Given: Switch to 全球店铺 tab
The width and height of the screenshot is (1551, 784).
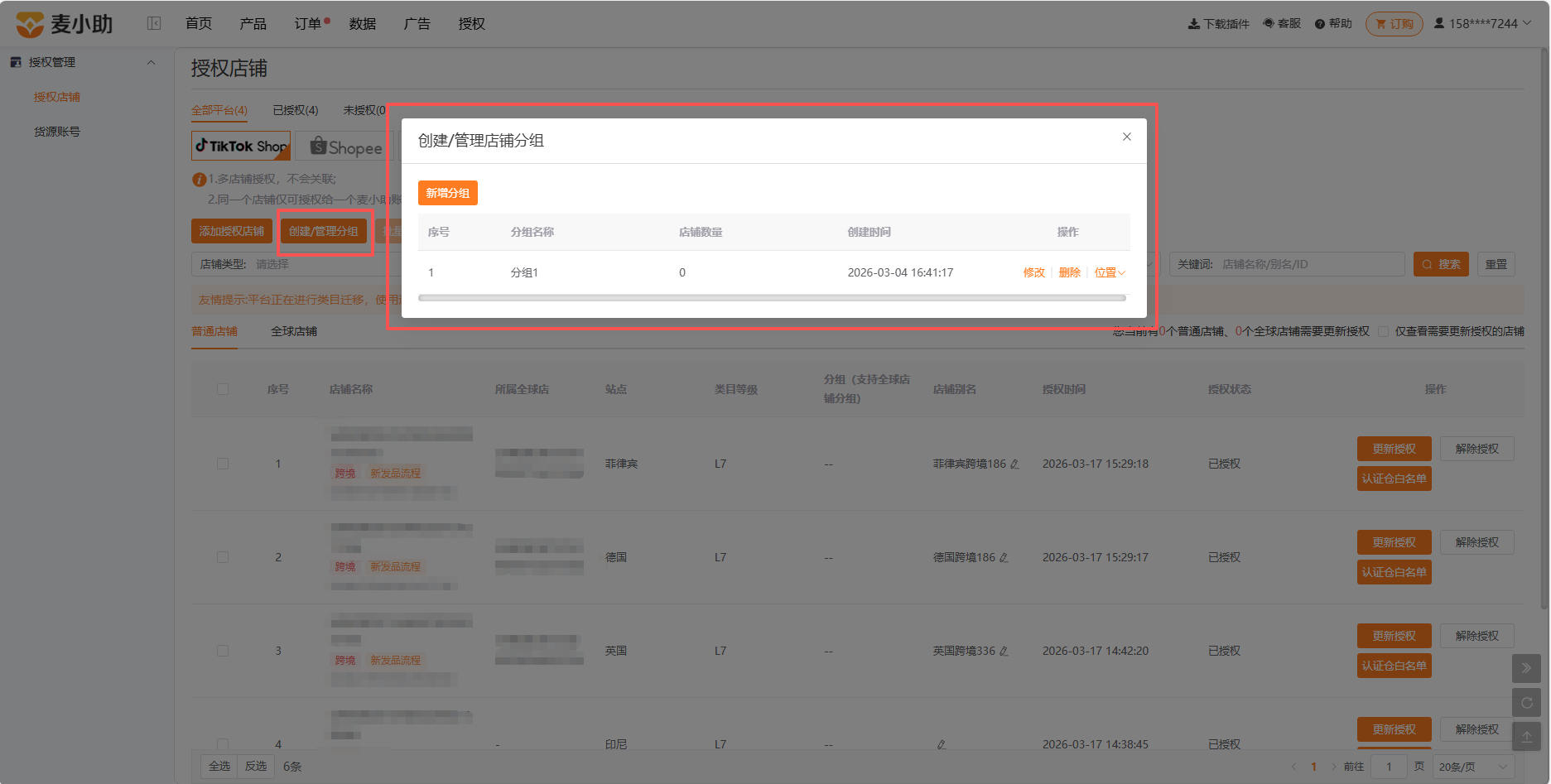Looking at the screenshot, I should [x=294, y=331].
